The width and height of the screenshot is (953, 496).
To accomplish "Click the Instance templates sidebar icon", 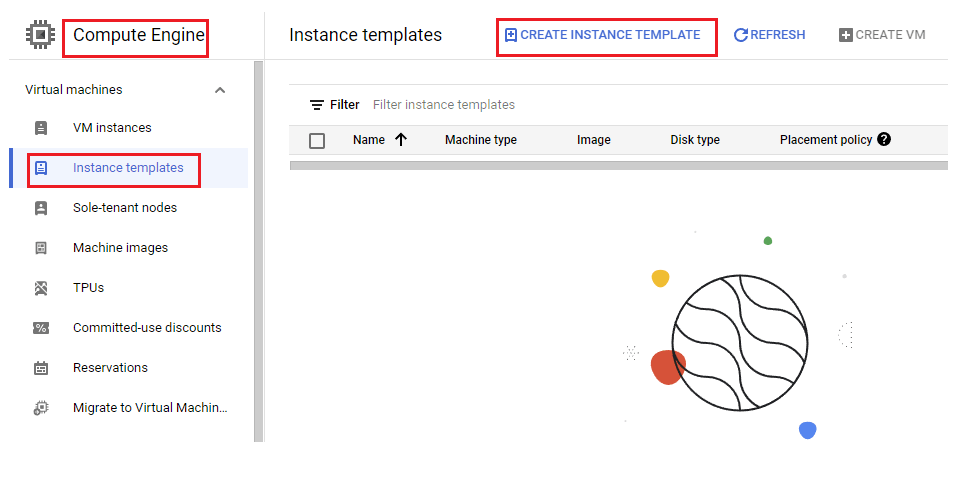I will coord(41,168).
